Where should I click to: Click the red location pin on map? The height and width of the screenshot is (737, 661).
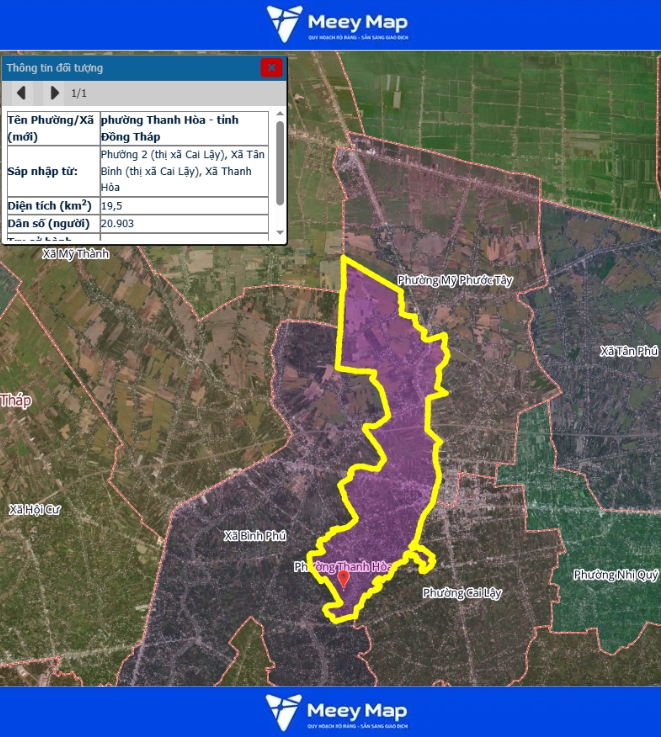tap(343, 577)
